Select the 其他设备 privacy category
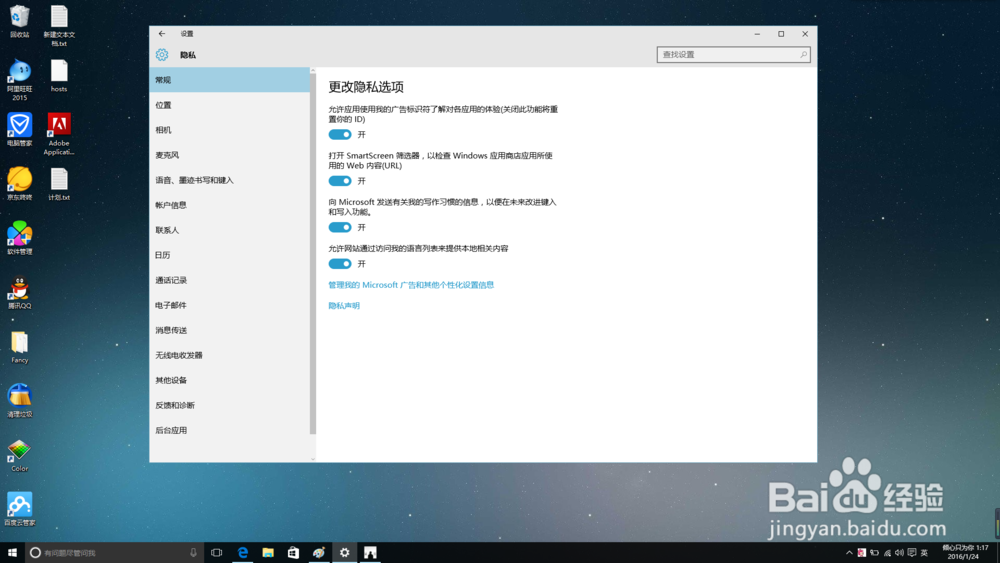Image resolution: width=1000 pixels, height=563 pixels. [x=230, y=381]
